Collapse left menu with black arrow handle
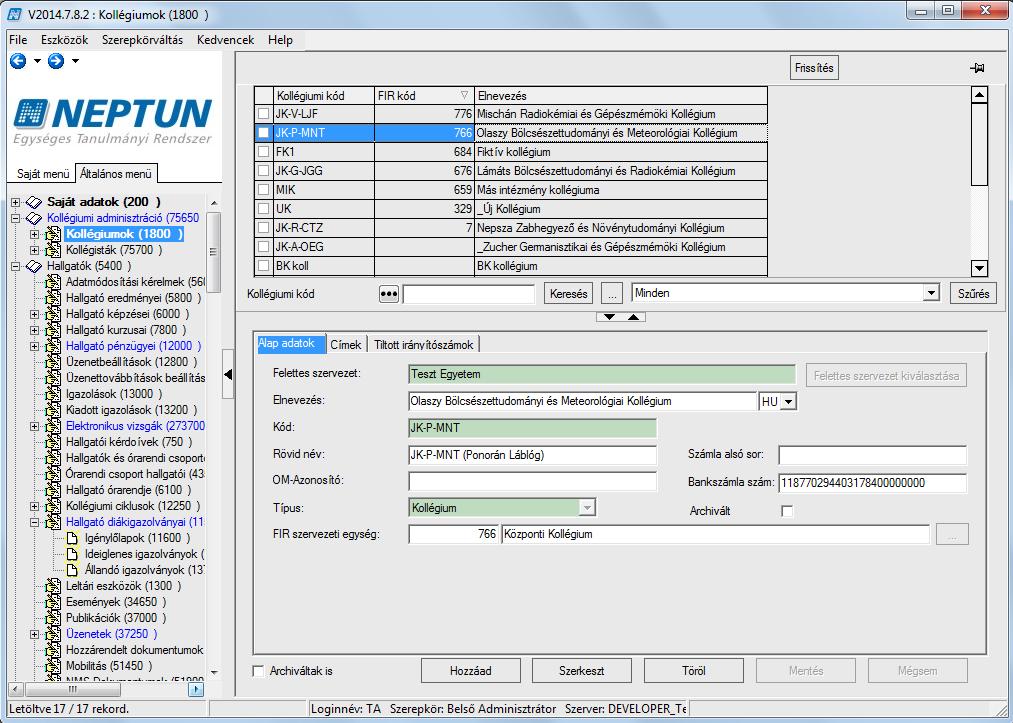The image size is (1013, 723). pyautogui.click(x=227, y=374)
